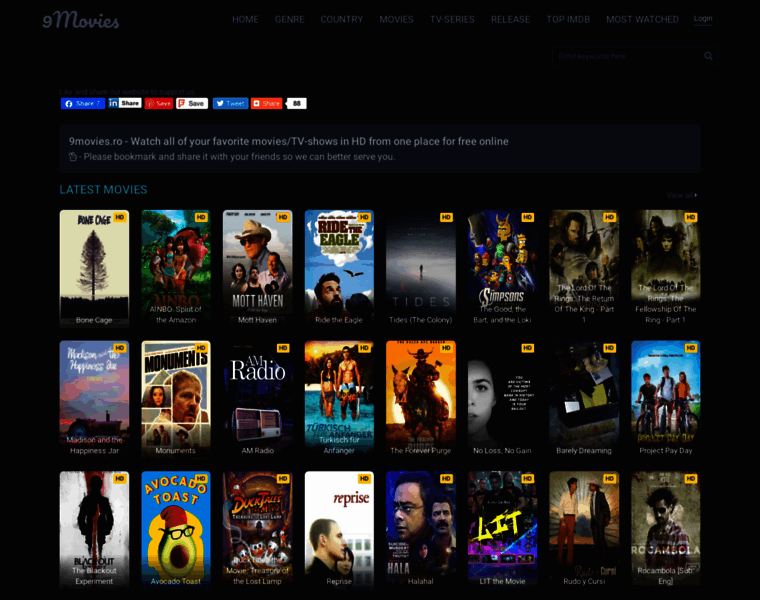Share the site on Facebook
Image resolution: width=760 pixels, height=600 pixels.
(83, 103)
